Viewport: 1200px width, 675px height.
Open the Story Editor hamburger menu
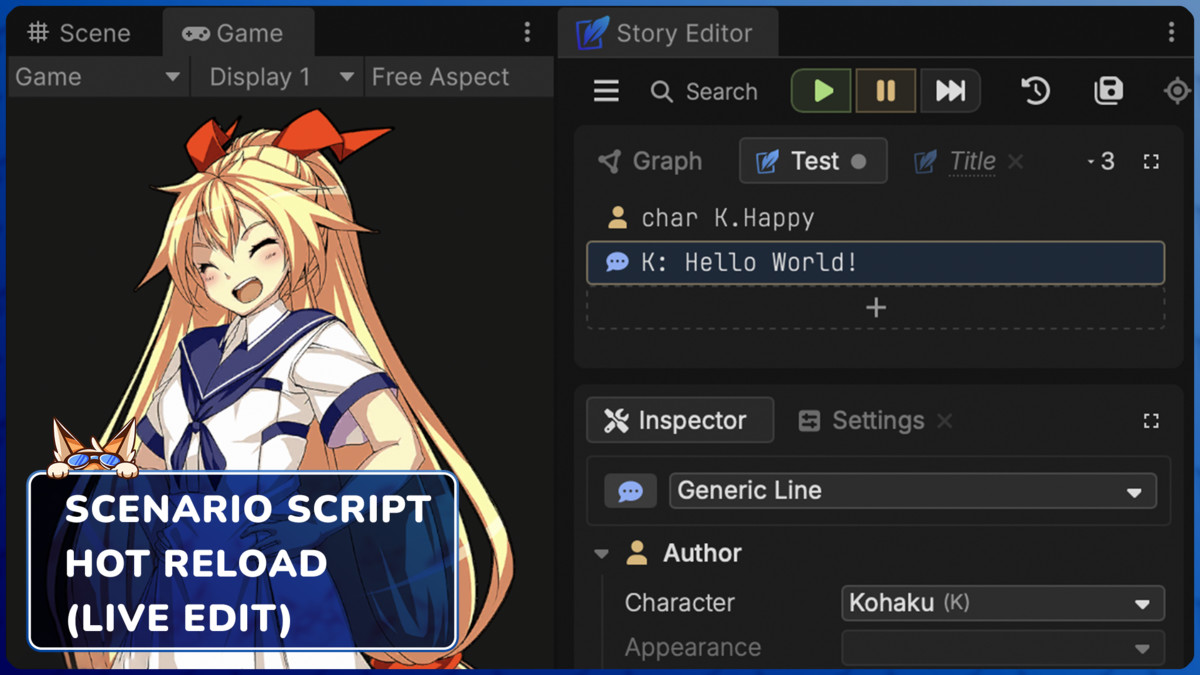point(606,90)
